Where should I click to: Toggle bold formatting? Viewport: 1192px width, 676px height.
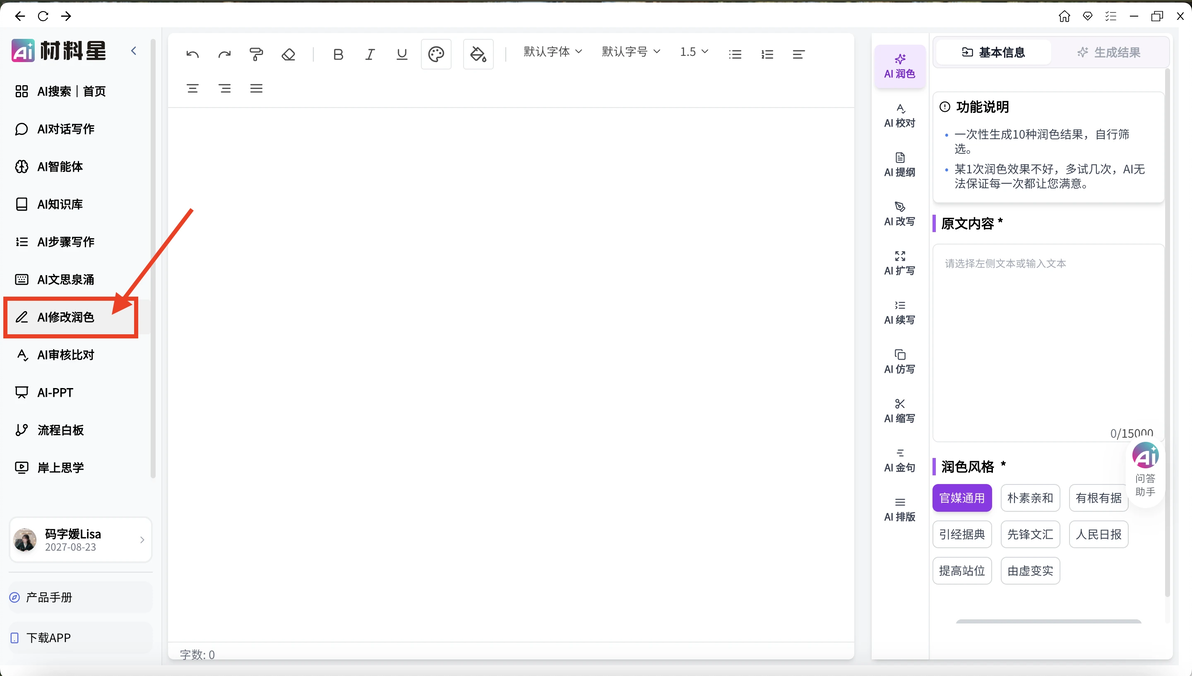(338, 54)
